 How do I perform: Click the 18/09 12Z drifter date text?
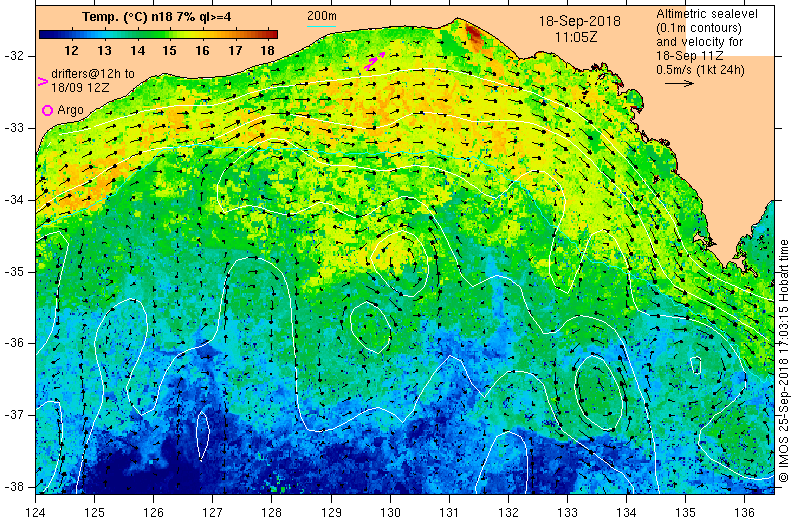coord(80,88)
